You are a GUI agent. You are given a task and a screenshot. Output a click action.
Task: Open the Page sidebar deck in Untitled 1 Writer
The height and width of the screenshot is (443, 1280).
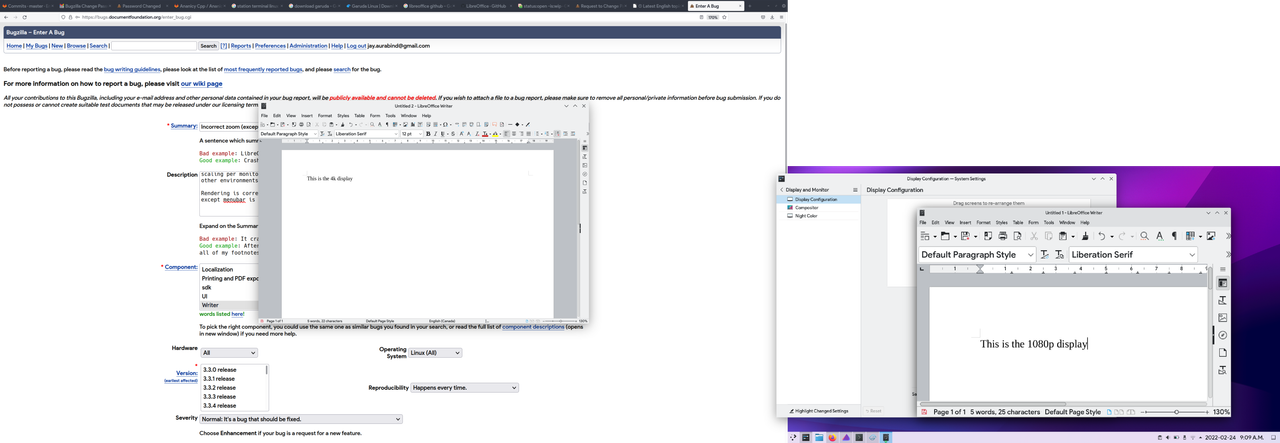click(x=1223, y=353)
